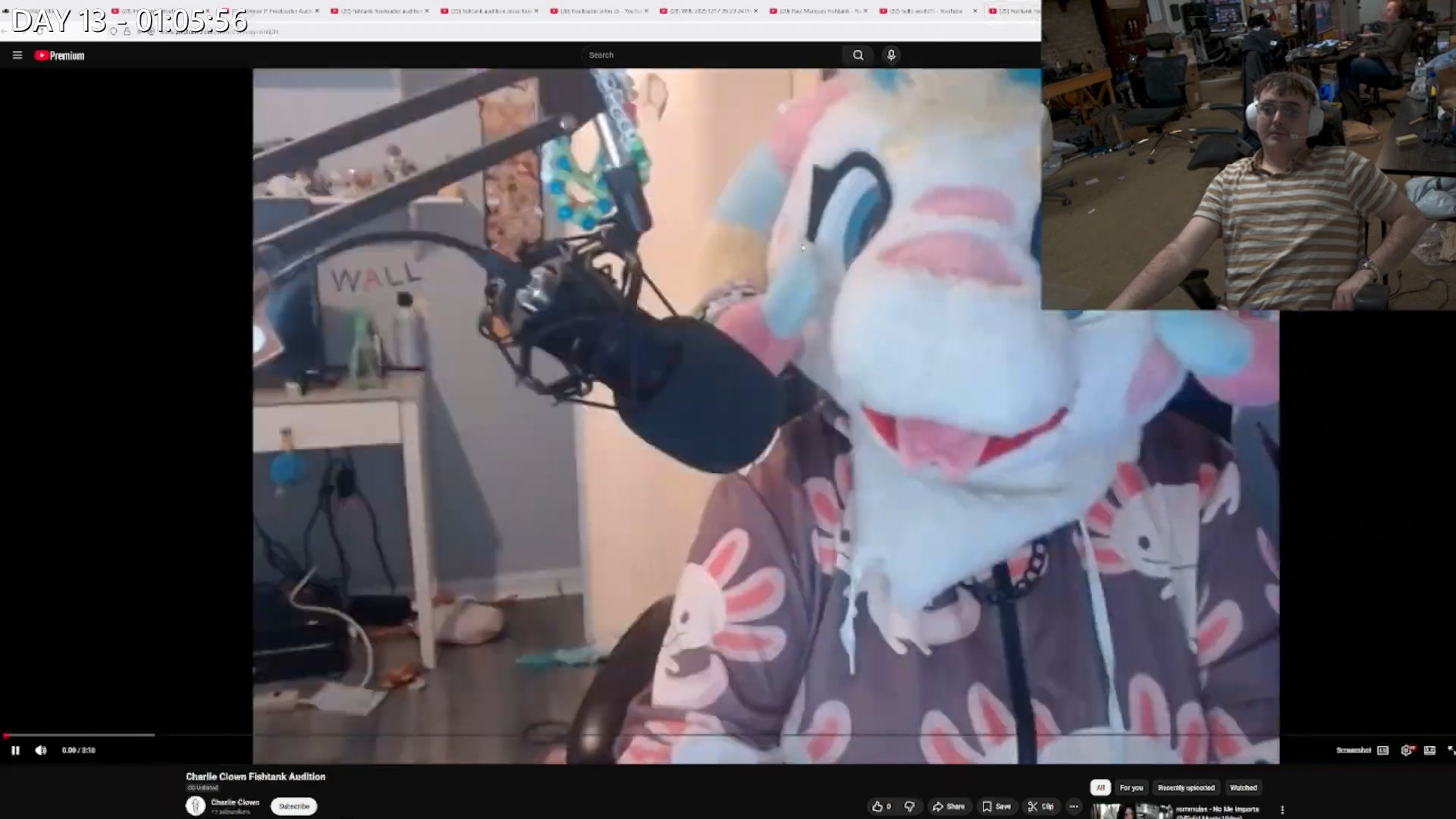
Task: Toggle theater mode in the player
Action: pos(1429,750)
